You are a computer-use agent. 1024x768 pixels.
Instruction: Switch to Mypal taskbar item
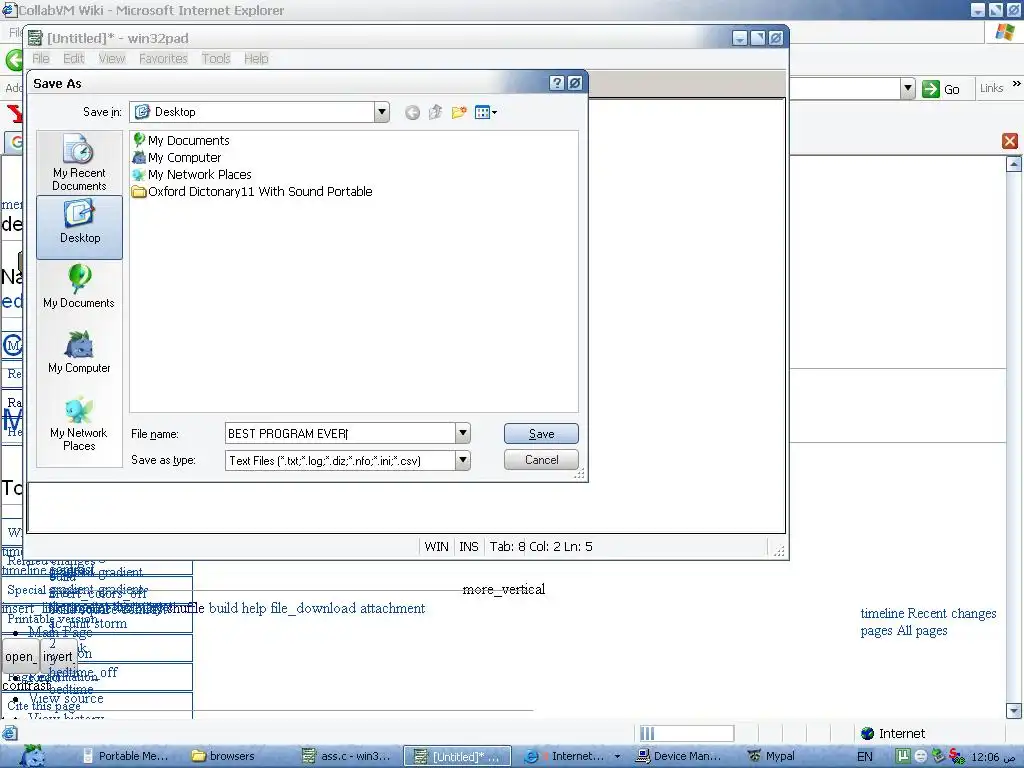tap(773, 756)
